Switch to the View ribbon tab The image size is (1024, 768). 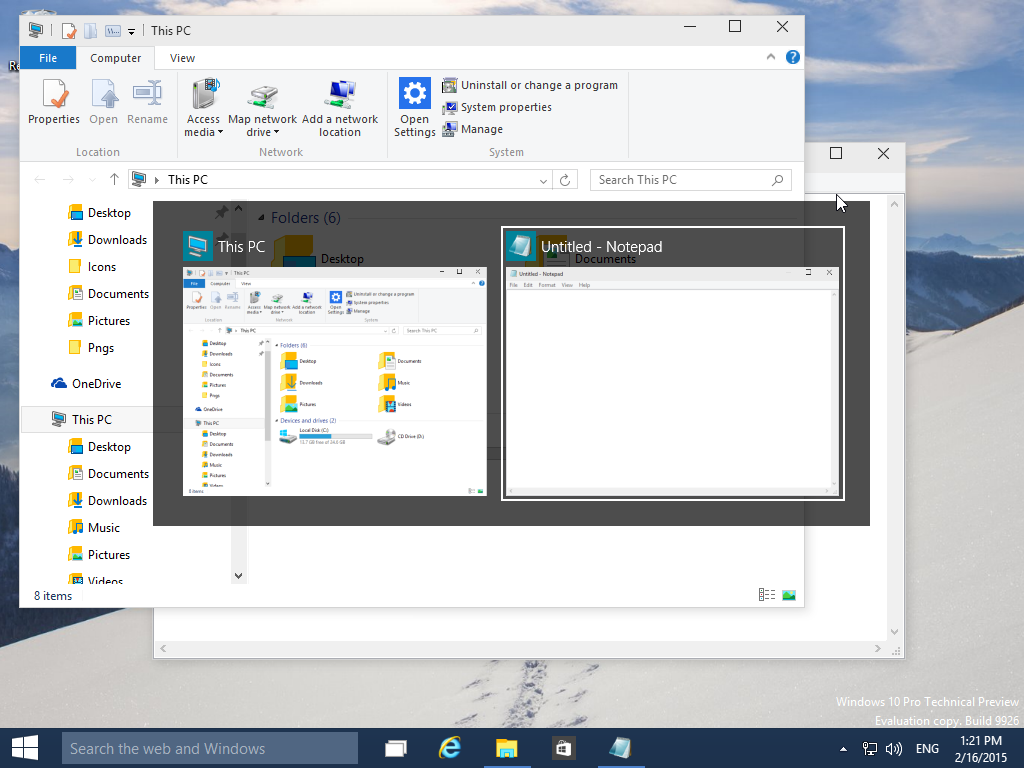tap(181, 58)
